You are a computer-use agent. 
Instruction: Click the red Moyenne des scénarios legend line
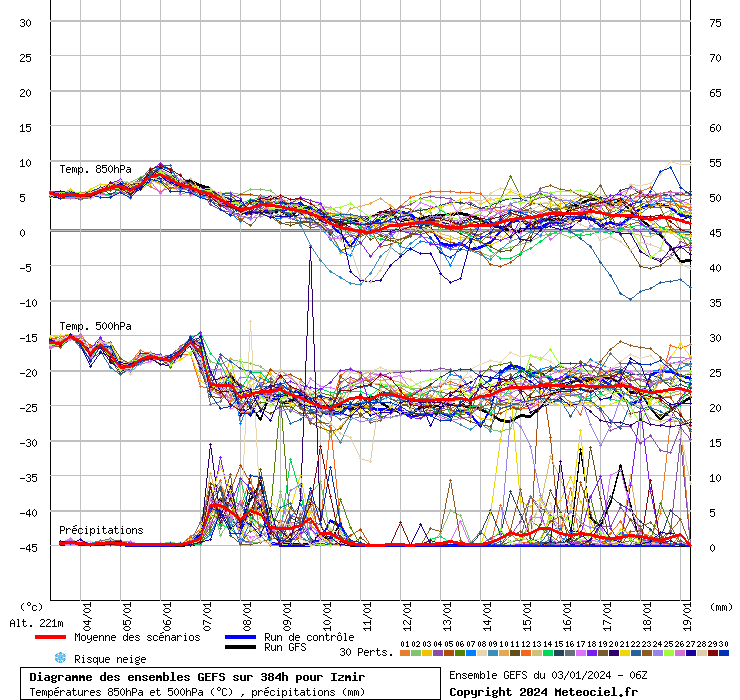(50, 637)
